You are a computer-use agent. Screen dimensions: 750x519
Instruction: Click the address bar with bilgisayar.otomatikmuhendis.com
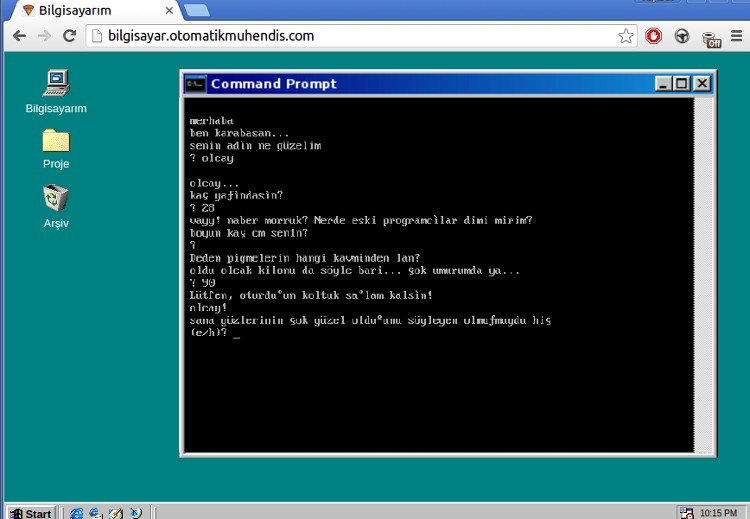350,36
